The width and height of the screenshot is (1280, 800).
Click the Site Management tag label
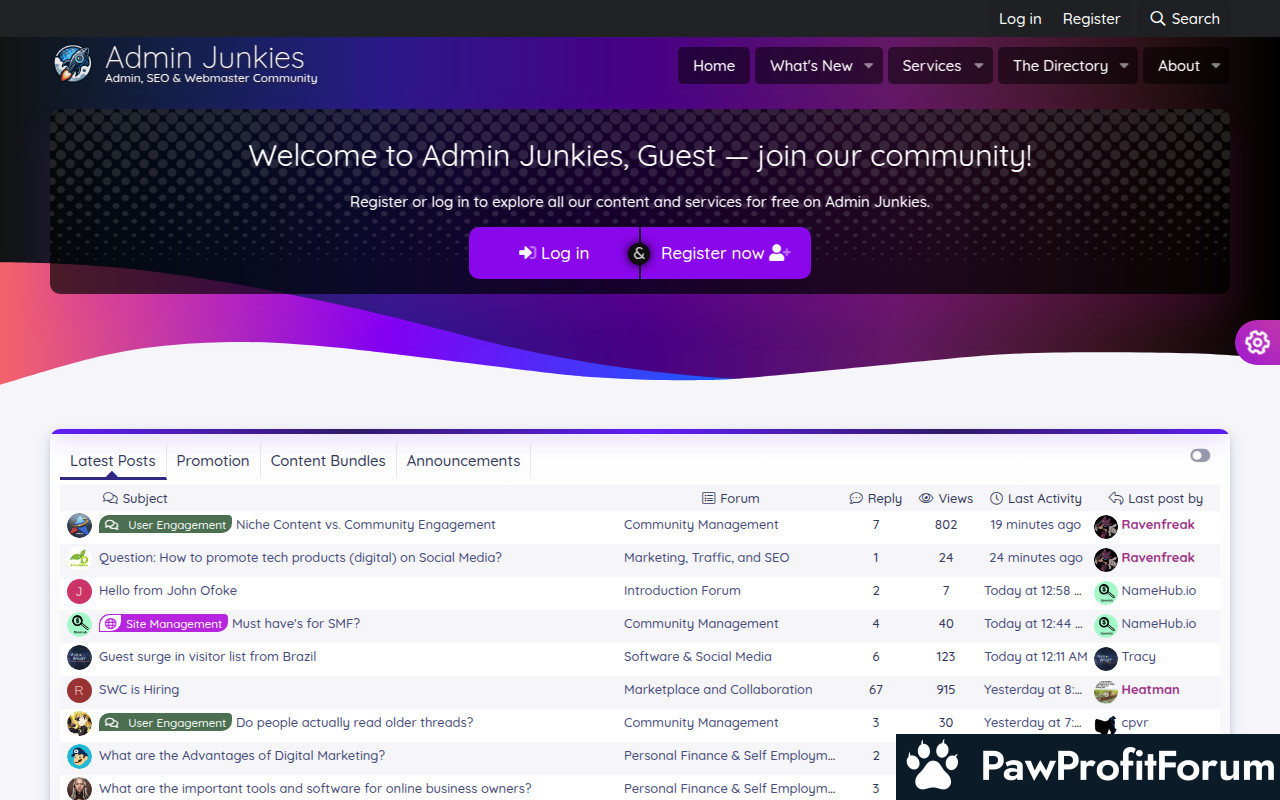(x=164, y=624)
